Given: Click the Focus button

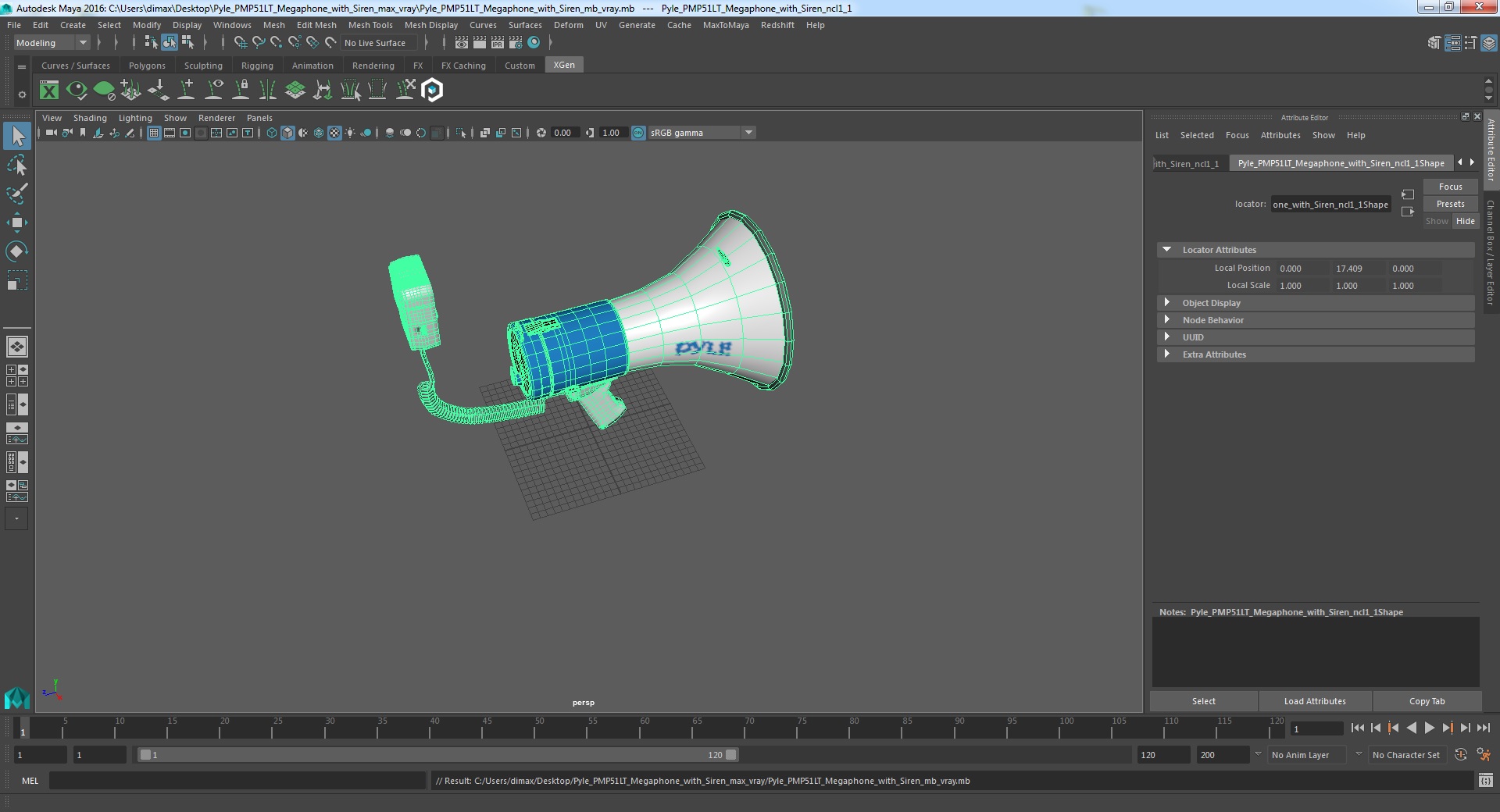Looking at the screenshot, I should (x=1450, y=187).
